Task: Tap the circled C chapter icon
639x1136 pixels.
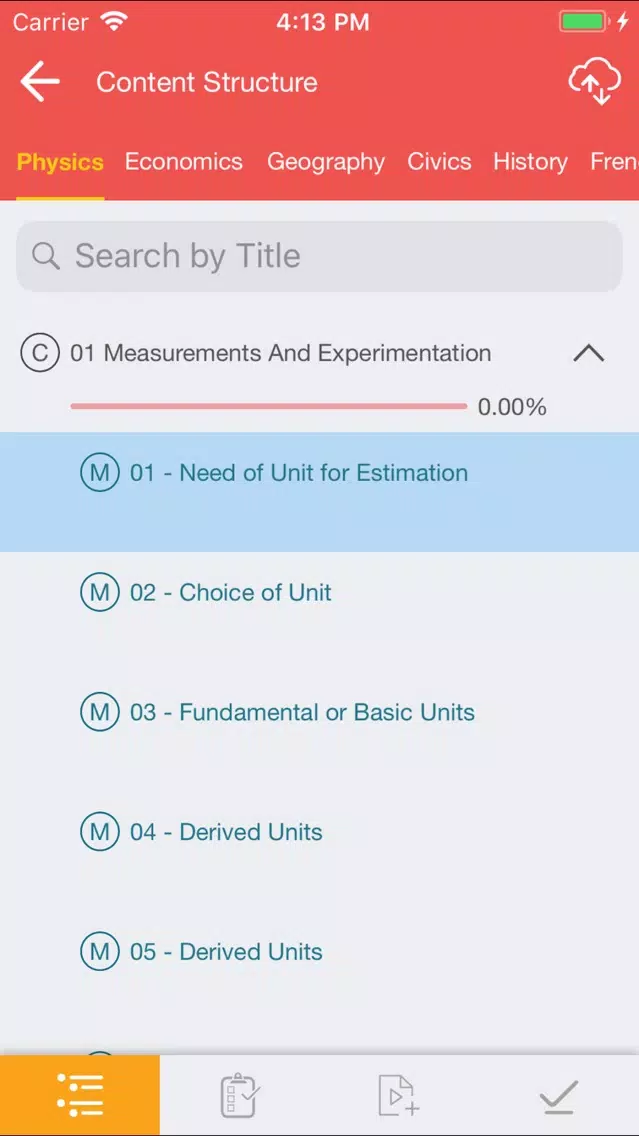Action: (39, 353)
